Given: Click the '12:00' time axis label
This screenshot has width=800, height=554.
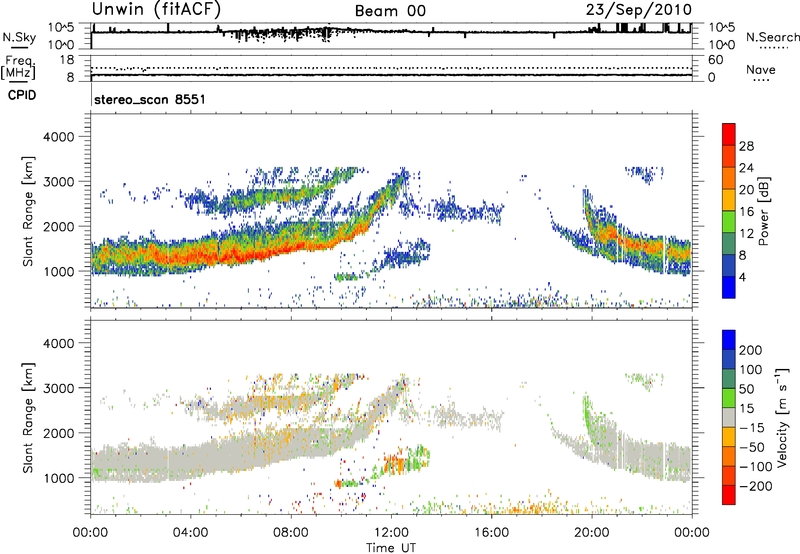Looking at the screenshot, I should (391, 533).
